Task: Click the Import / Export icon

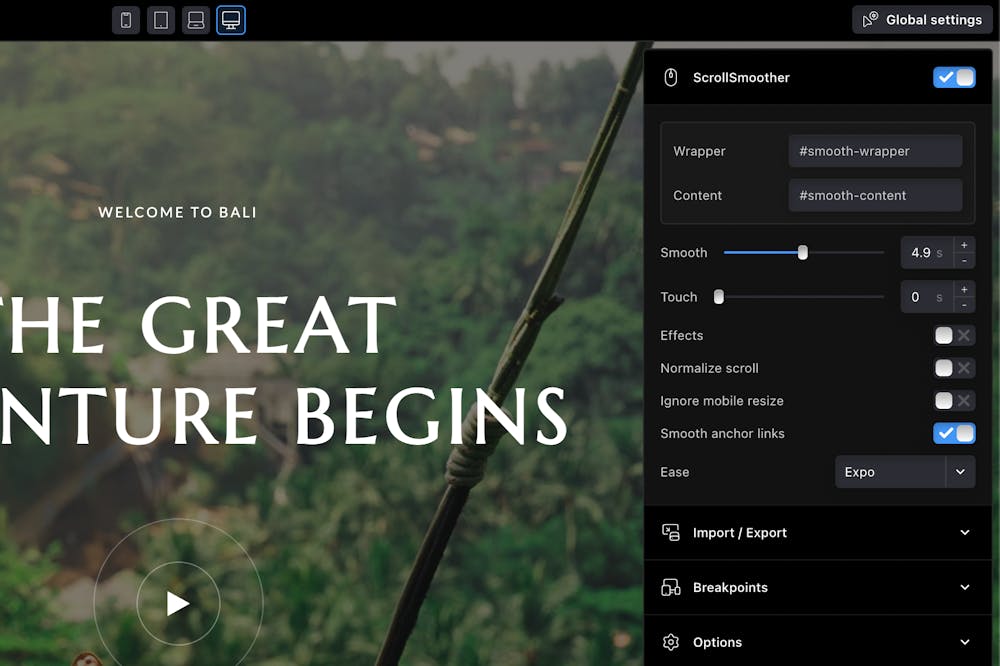Action: click(670, 533)
